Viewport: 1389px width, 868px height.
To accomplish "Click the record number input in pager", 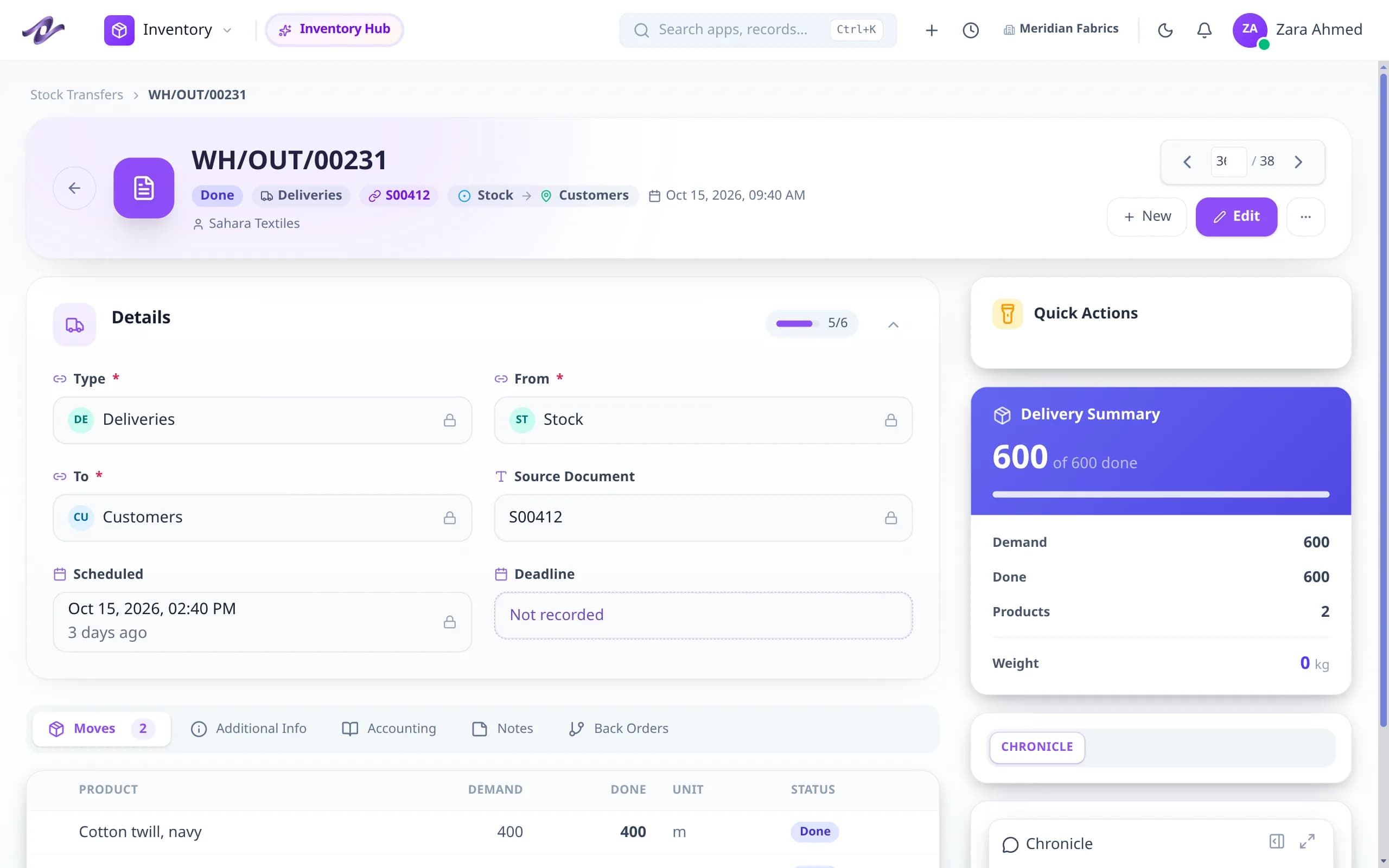I will pyautogui.click(x=1228, y=162).
